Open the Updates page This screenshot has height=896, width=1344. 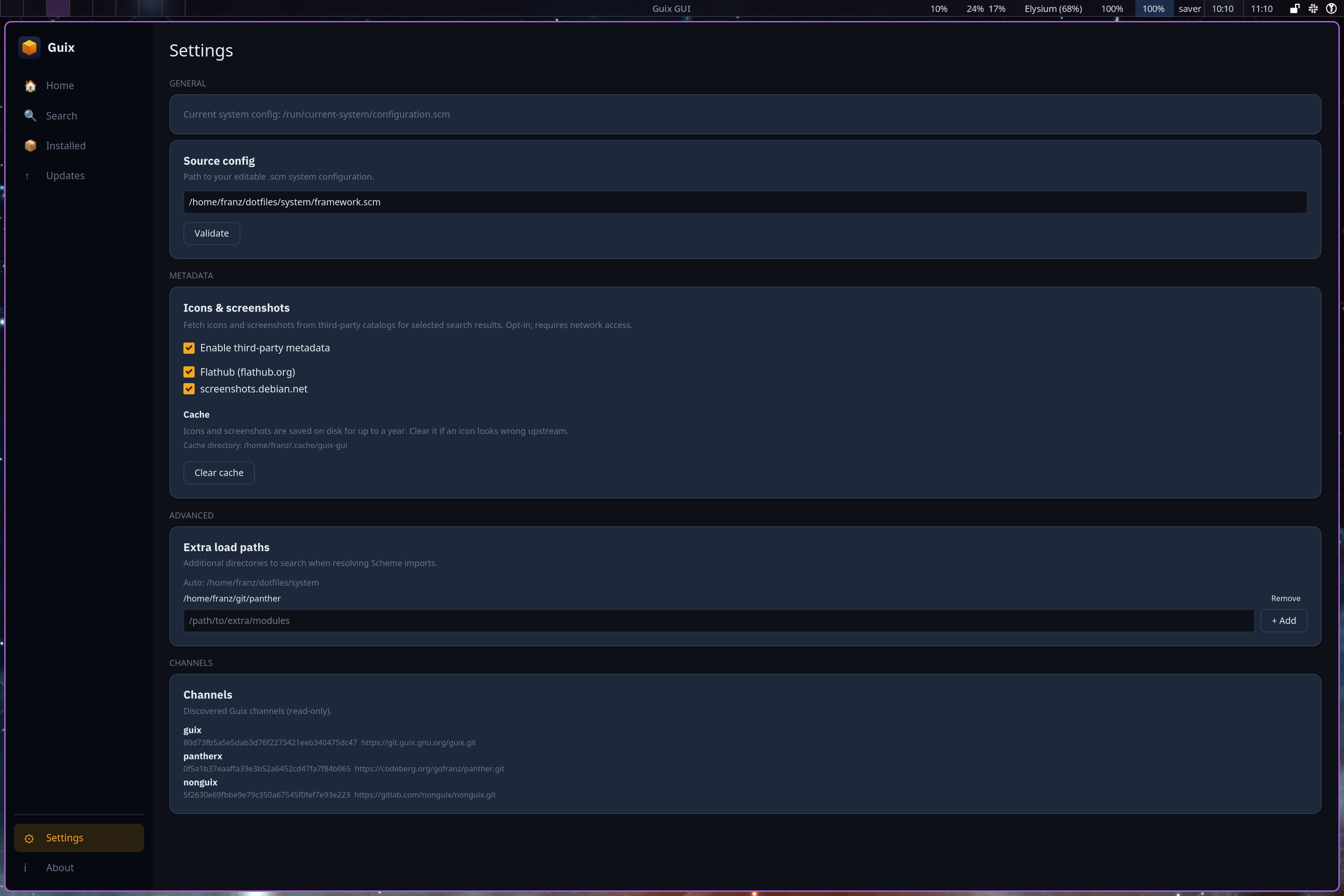point(79,175)
